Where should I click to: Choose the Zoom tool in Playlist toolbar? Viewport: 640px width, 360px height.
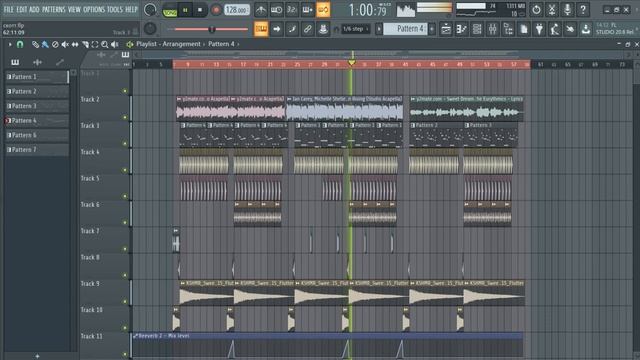(105, 44)
